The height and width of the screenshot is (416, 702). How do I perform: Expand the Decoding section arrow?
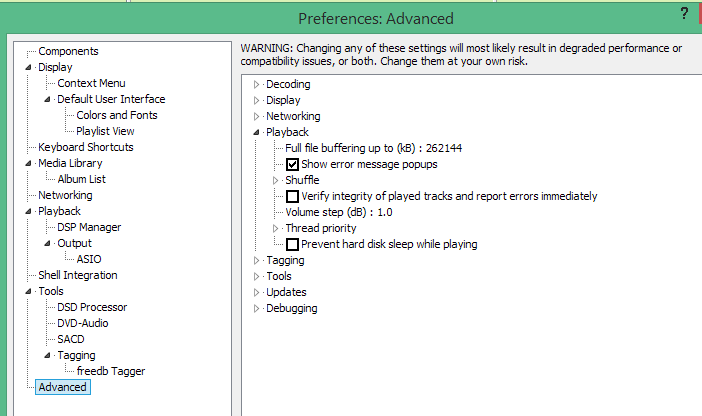[257, 84]
